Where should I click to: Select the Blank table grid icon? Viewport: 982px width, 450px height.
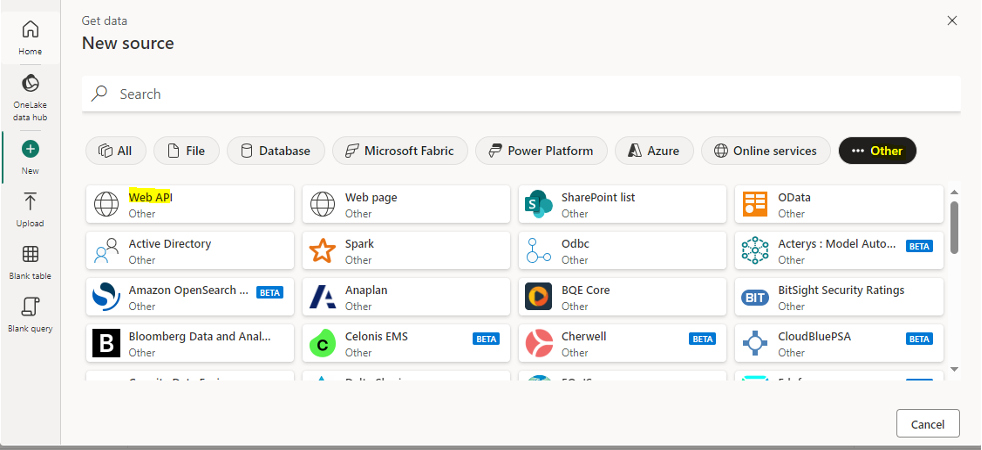pos(30,254)
